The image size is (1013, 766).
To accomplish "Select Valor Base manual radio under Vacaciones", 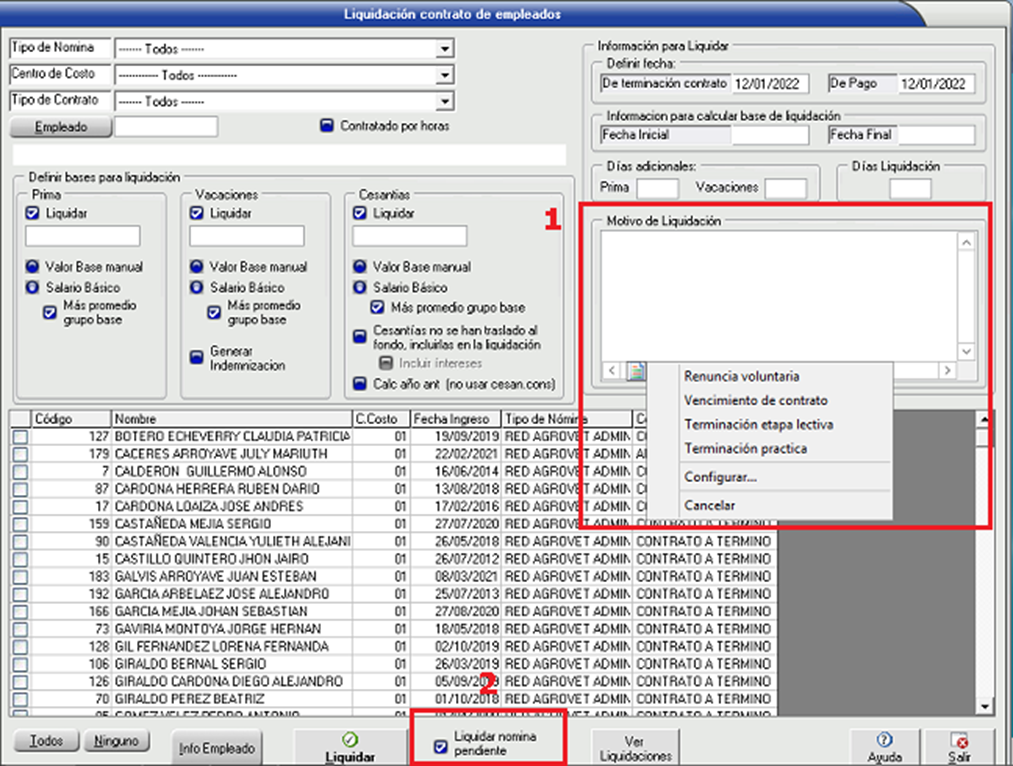I will 196,268.
